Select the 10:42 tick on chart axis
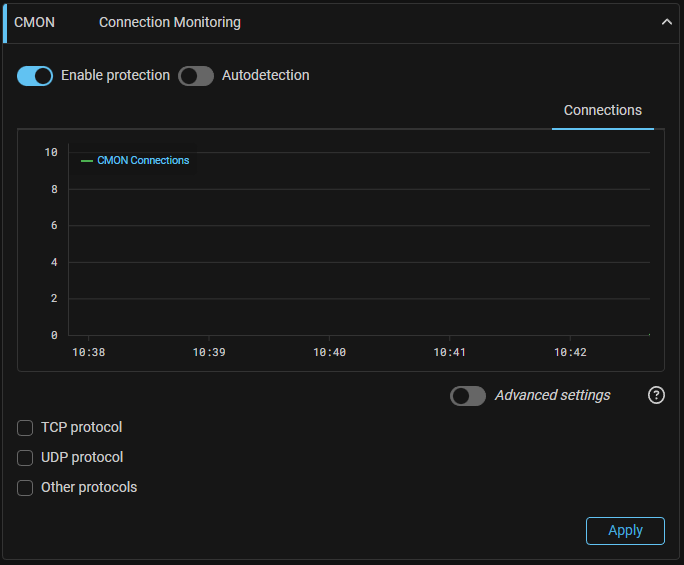 (x=570, y=352)
